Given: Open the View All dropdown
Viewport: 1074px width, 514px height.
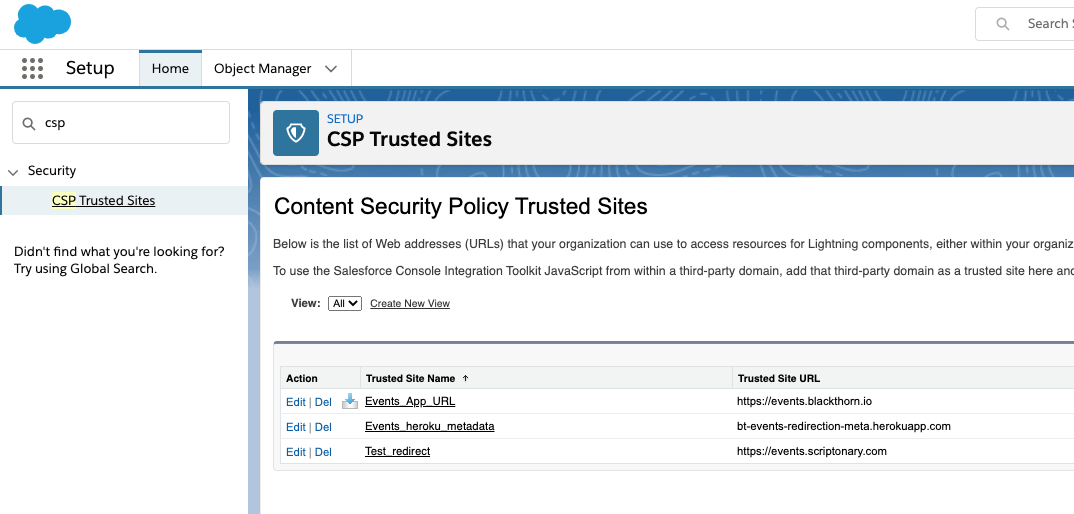Looking at the screenshot, I should click(x=345, y=303).
